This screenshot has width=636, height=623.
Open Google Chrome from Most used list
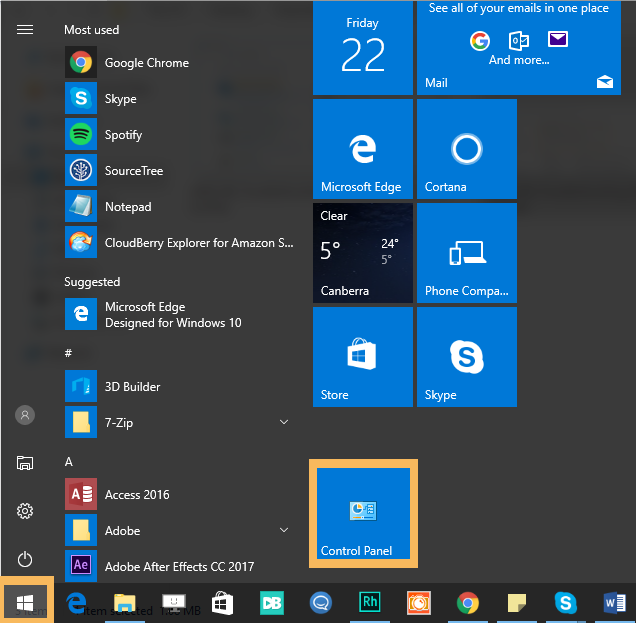pos(146,63)
